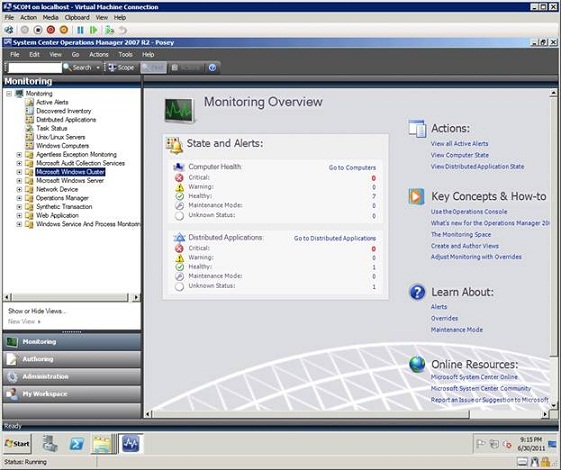Click Ctrl+Alt+Del icon in VM toolbar
This screenshot has width=561, height=470.
9,30
